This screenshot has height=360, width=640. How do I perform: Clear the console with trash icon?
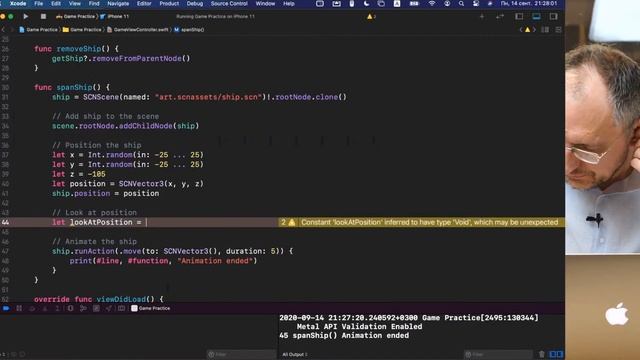pyautogui.click(x=542, y=354)
